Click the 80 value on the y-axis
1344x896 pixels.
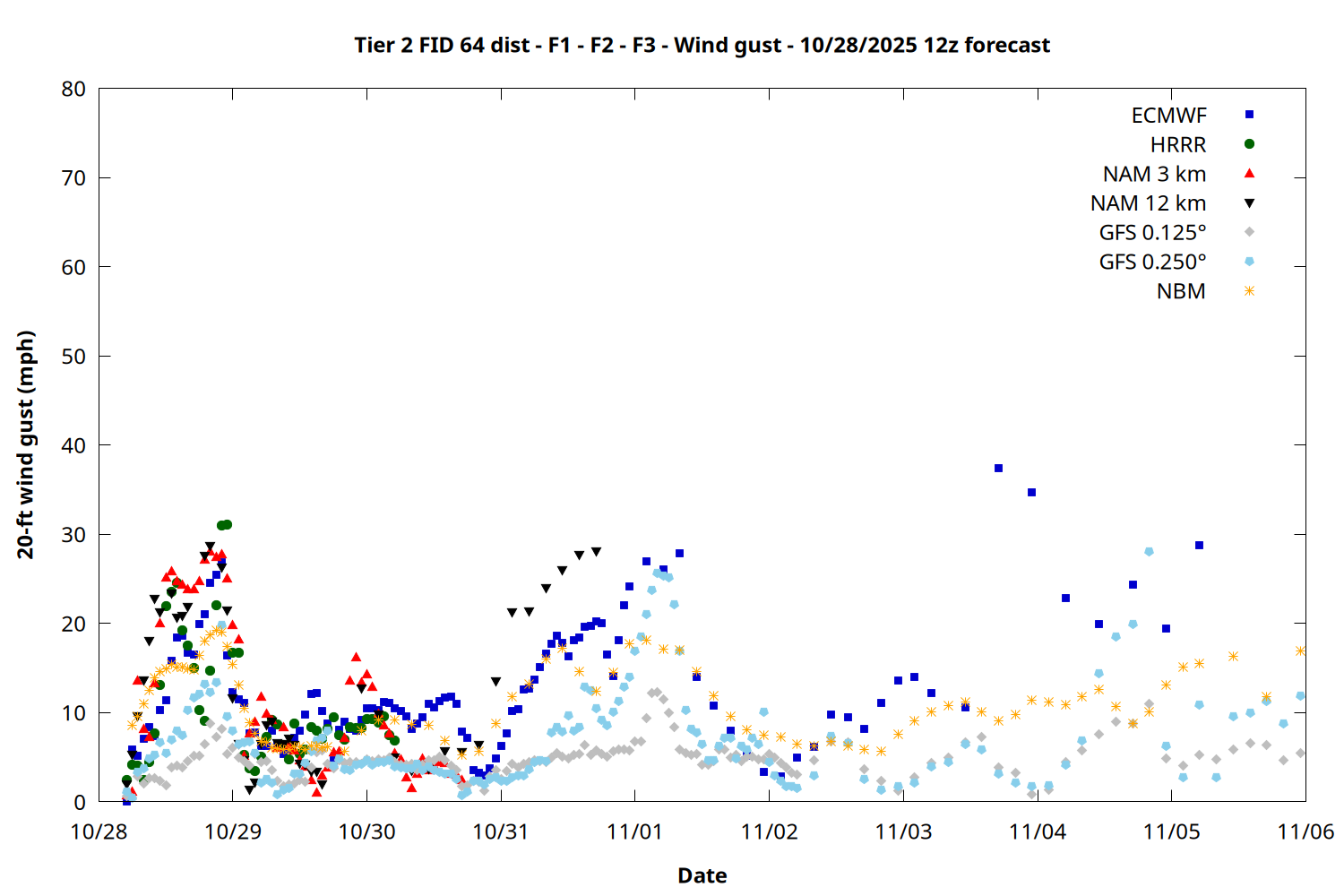(x=74, y=89)
